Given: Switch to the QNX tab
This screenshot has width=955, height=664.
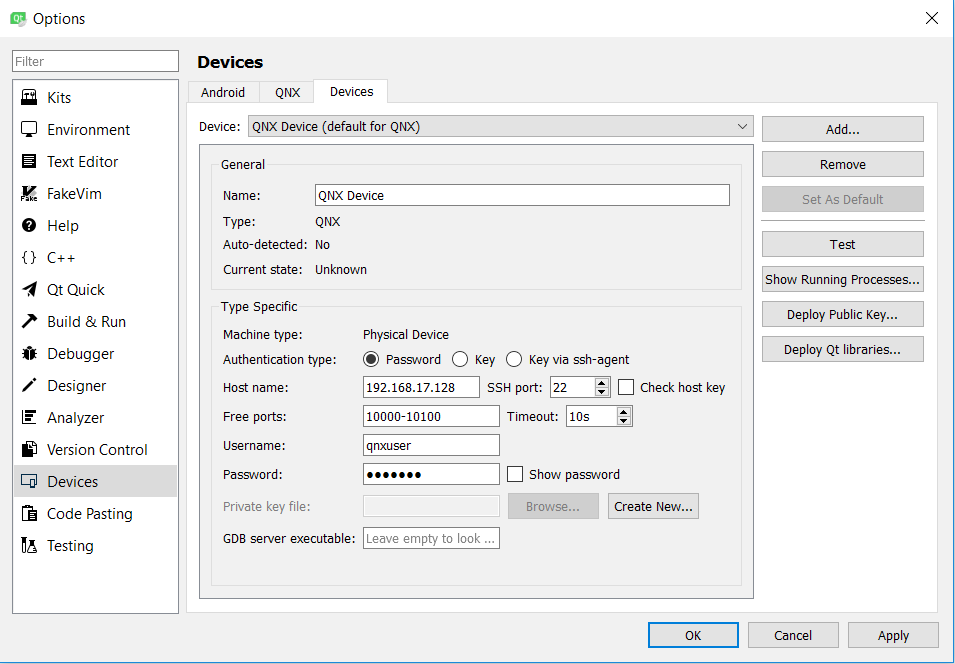Looking at the screenshot, I should tap(287, 92).
